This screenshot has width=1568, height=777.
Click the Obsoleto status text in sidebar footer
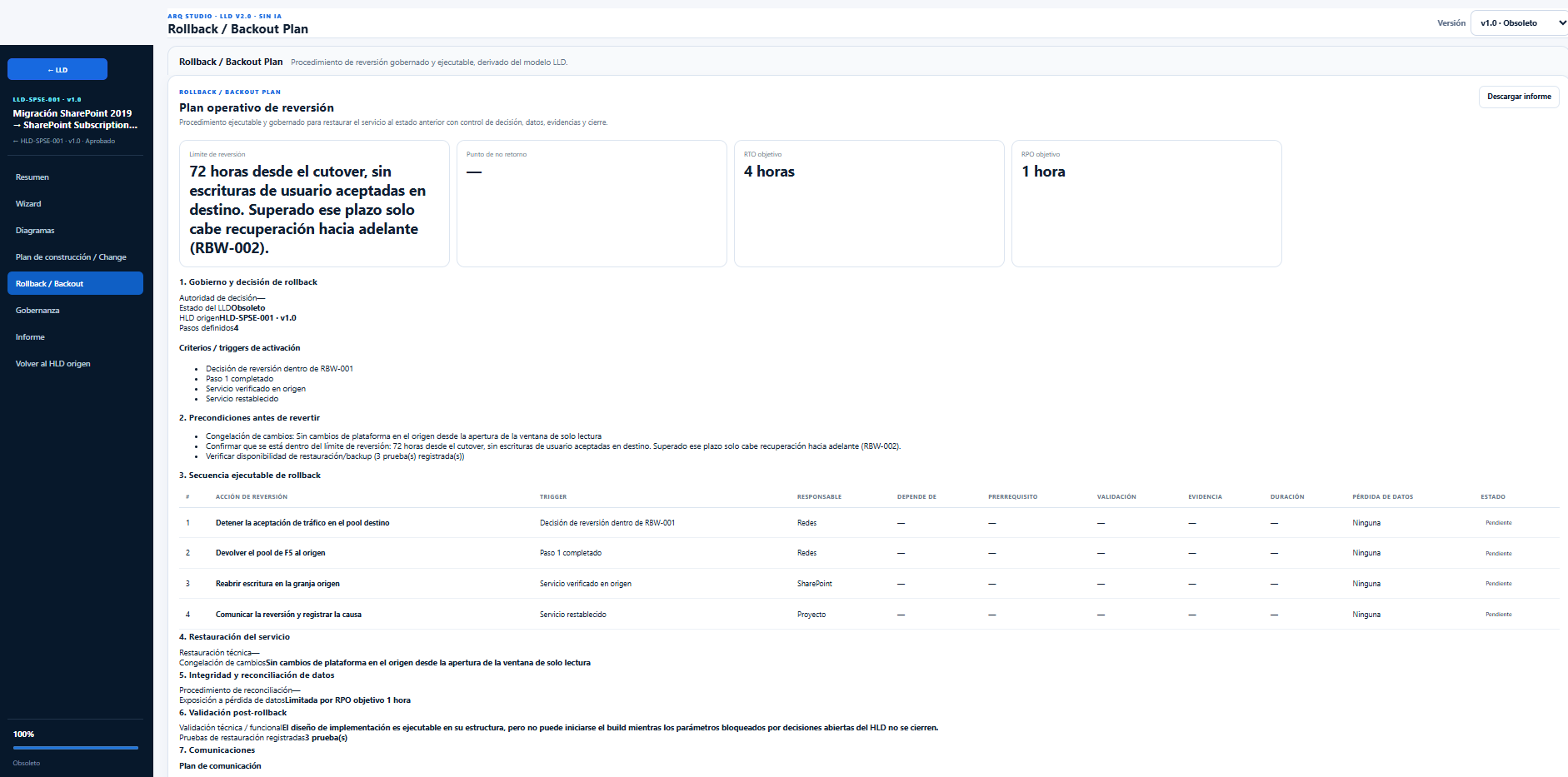point(27,763)
